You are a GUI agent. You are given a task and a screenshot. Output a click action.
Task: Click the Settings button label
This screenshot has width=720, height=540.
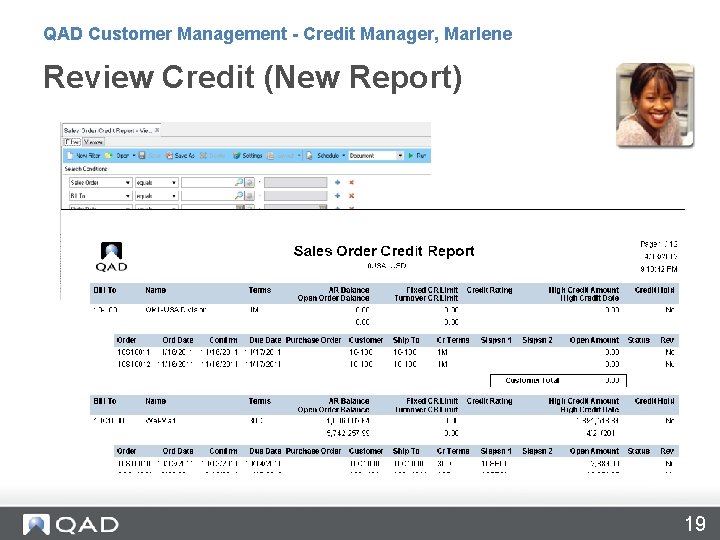252,156
